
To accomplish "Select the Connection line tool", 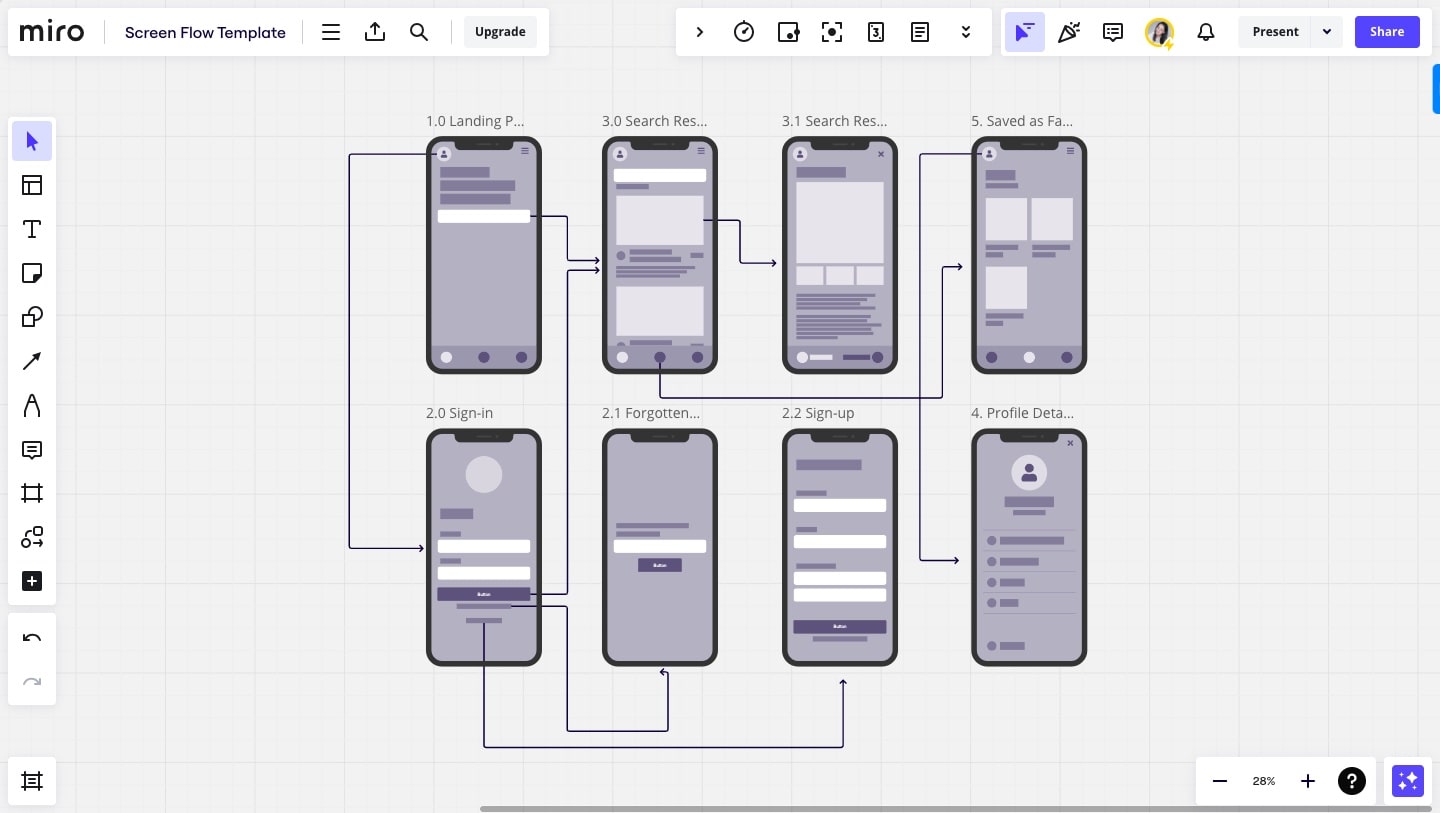I will click(x=32, y=361).
